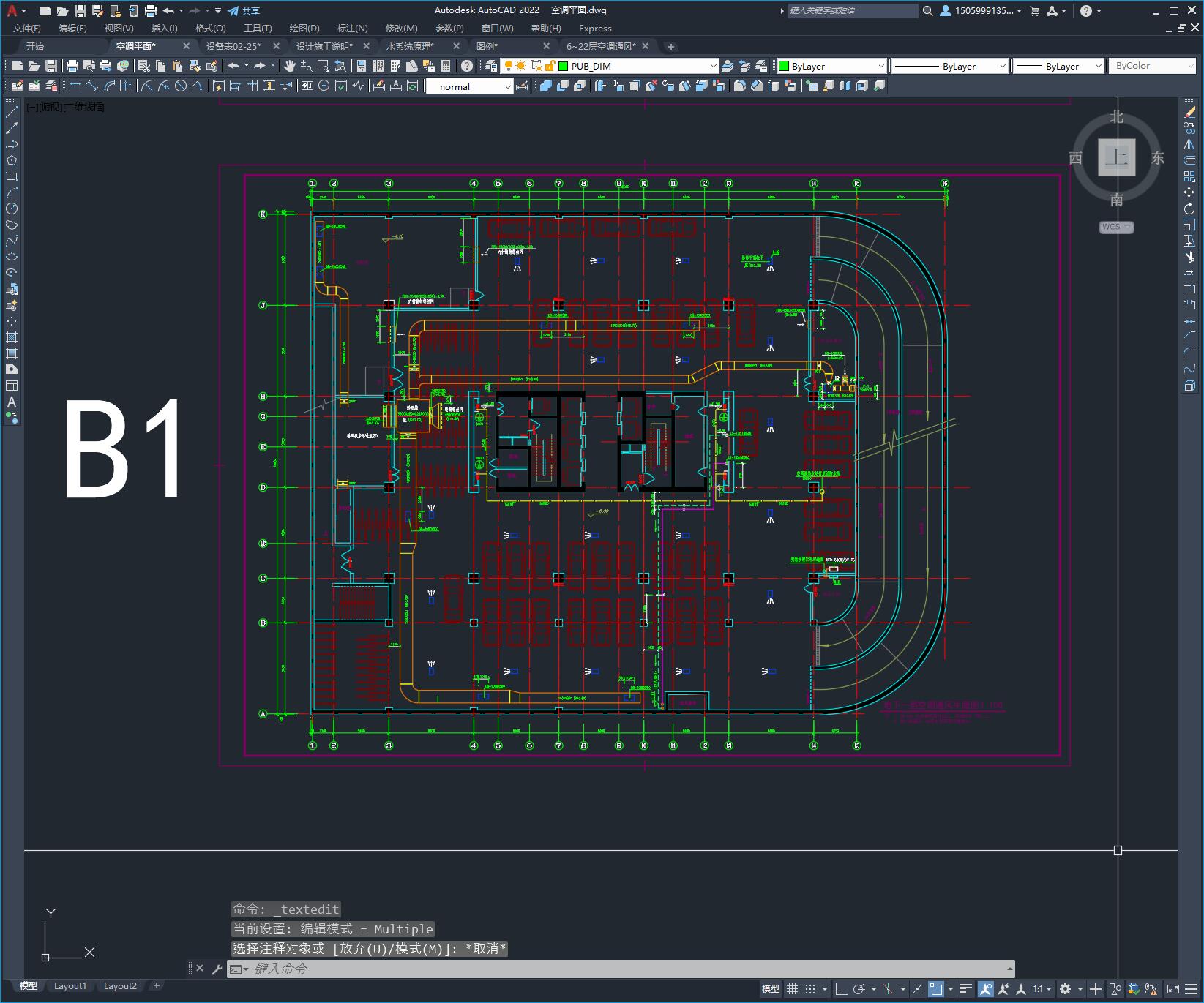Screen dimensions: 1204x1003
Task: Click the WCS label under view cube
Action: [1116, 227]
